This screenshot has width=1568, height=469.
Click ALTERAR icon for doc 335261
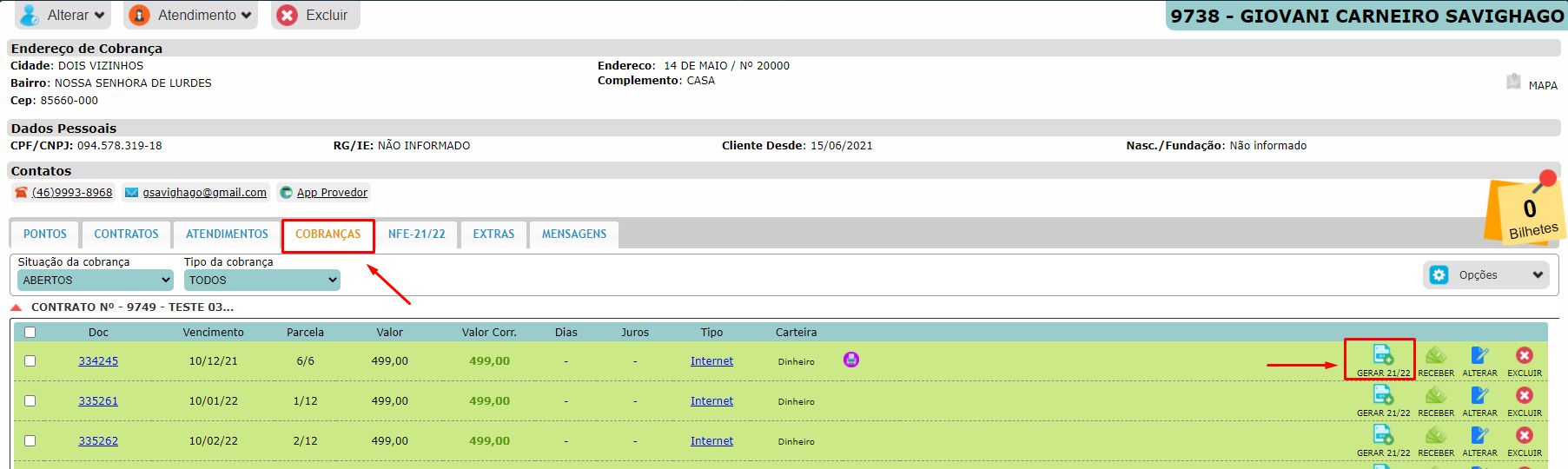(x=1479, y=394)
